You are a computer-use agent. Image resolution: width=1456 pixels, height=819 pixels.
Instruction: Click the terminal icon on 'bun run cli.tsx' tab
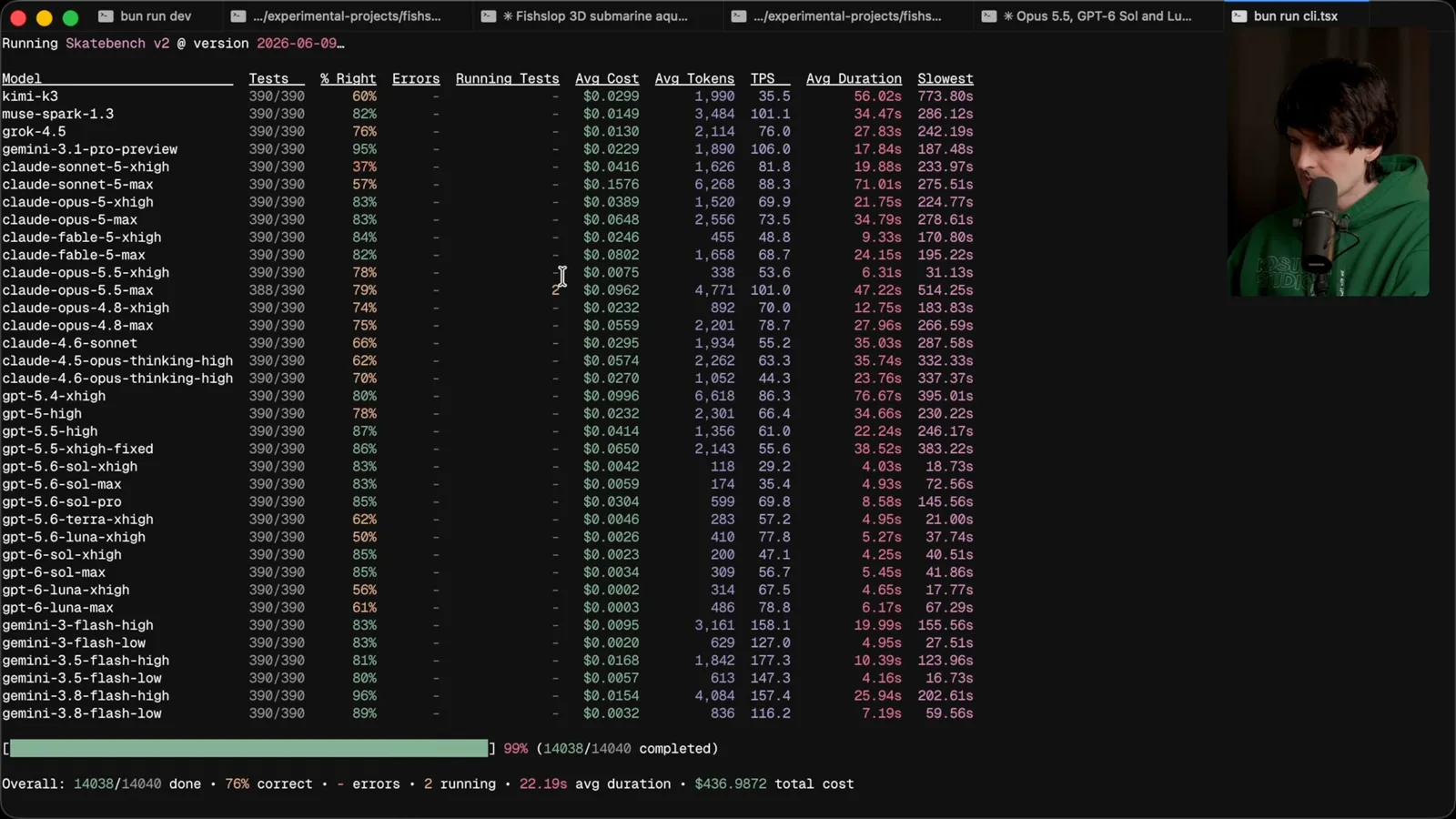click(x=1239, y=16)
